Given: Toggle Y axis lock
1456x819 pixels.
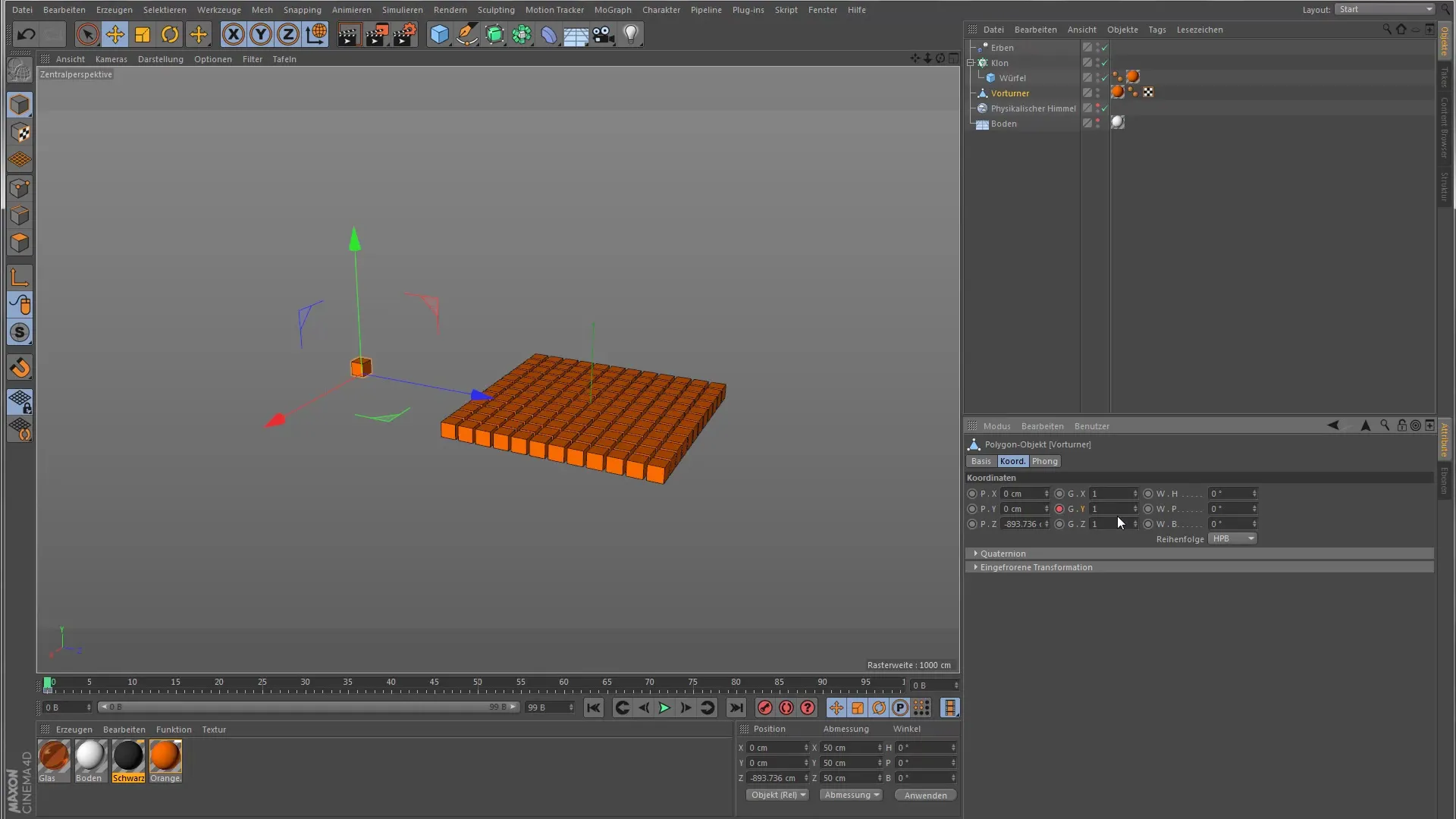Looking at the screenshot, I should [x=261, y=34].
